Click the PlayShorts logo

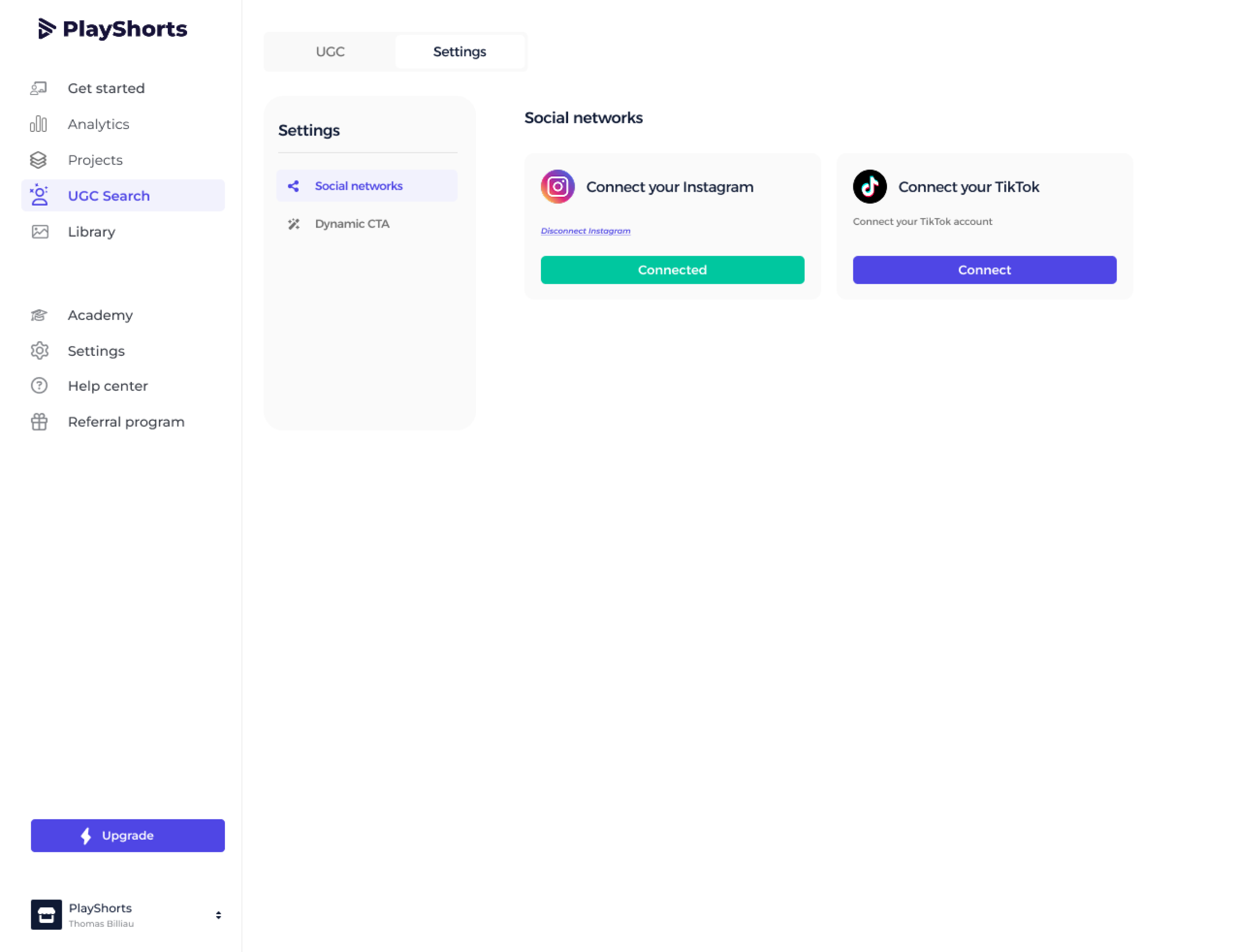pyautogui.click(x=112, y=28)
